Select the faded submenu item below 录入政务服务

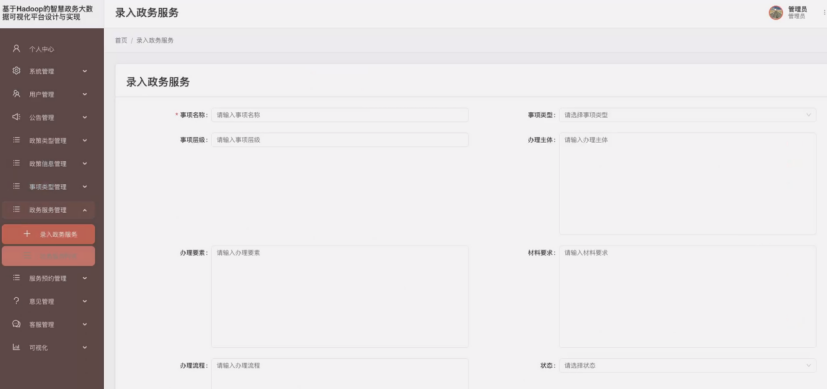pyautogui.click(x=49, y=256)
